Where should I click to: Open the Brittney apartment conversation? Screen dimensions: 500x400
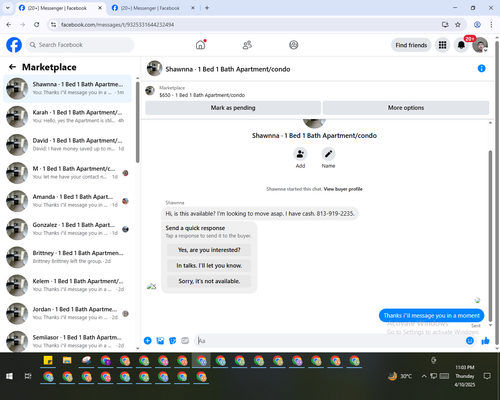[67, 257]
